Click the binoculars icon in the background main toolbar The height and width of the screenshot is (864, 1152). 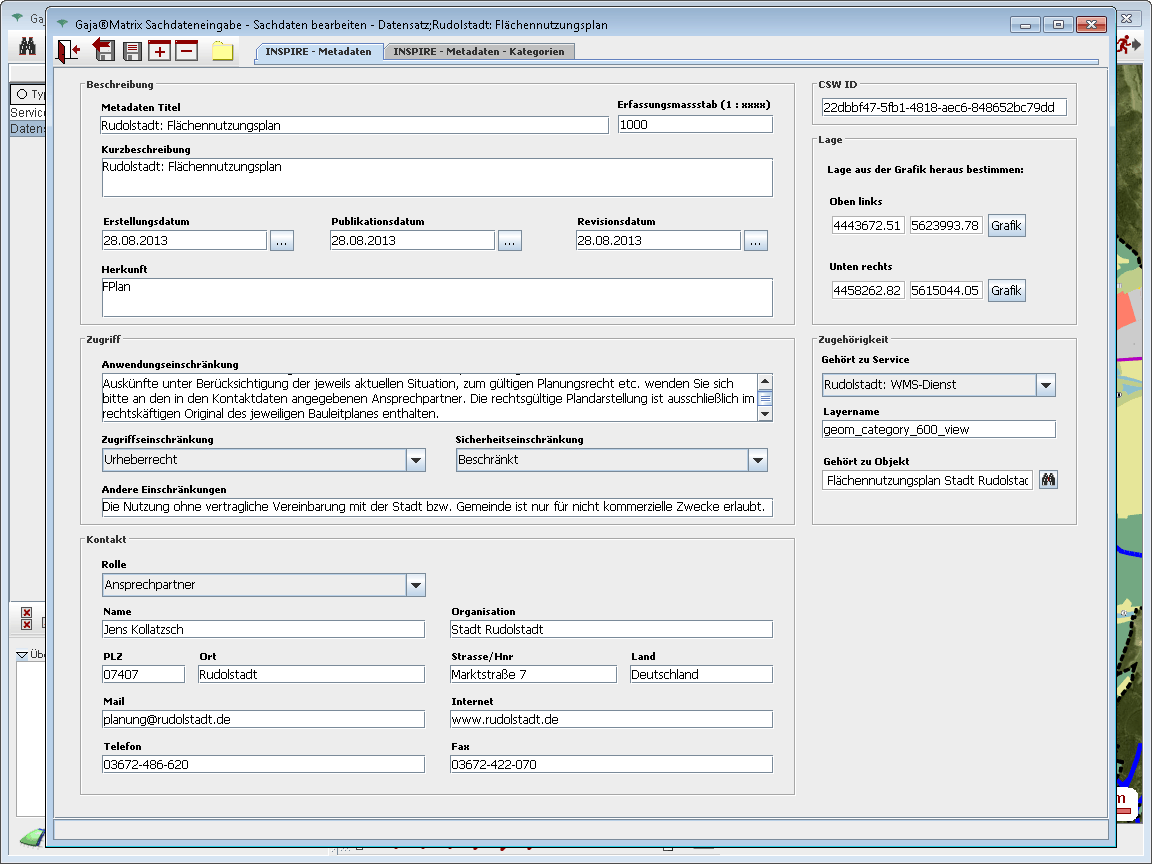[x=28, y=46]
